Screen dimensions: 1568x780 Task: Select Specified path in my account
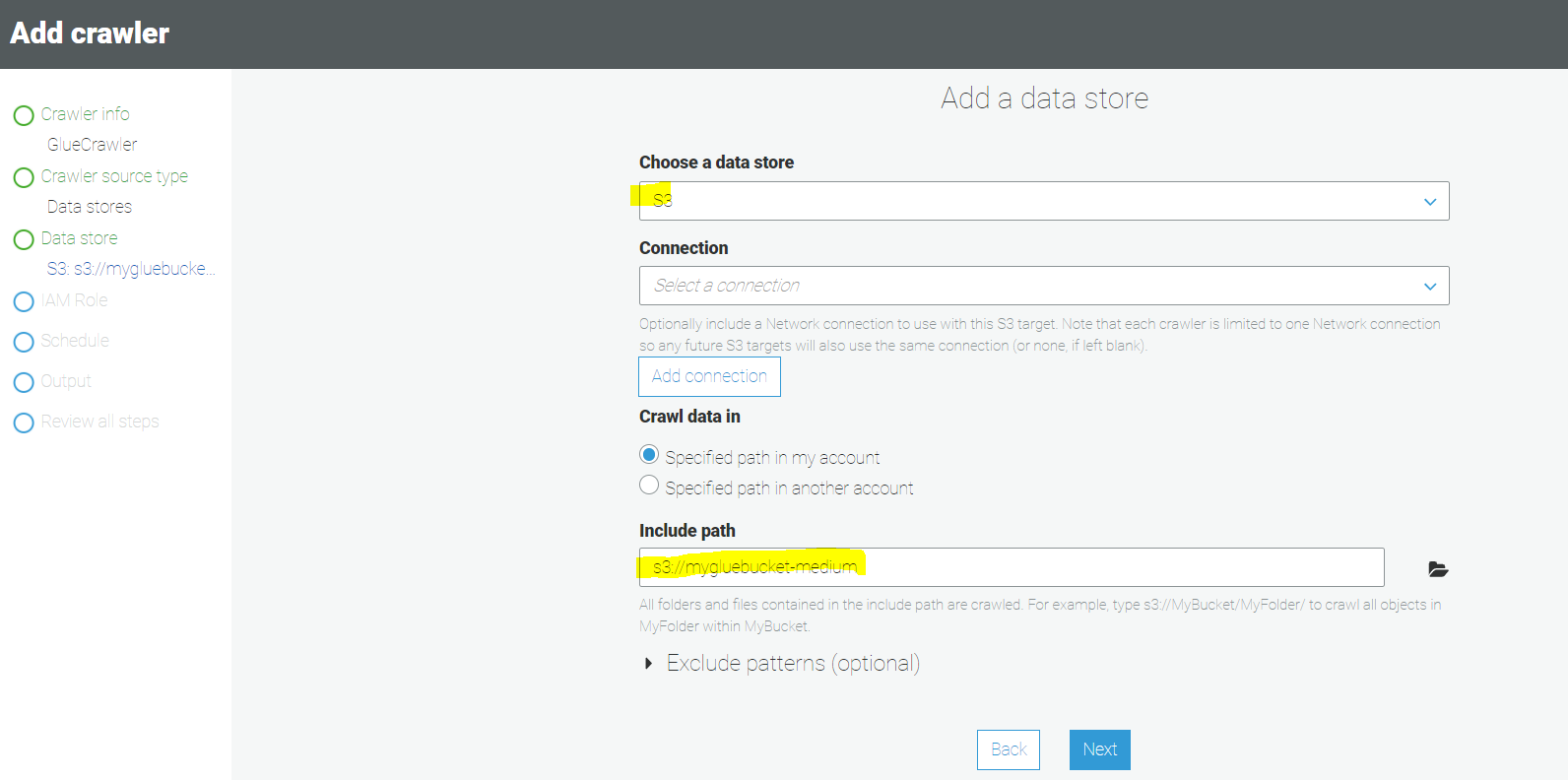tap(649, 455)
